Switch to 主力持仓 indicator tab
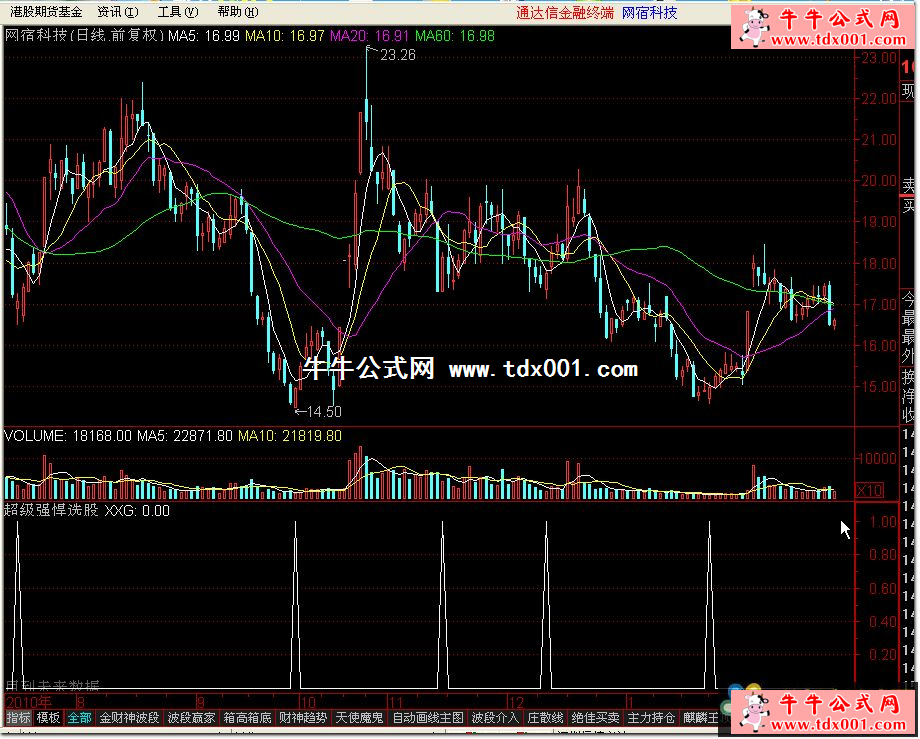 tap(651, 718)
